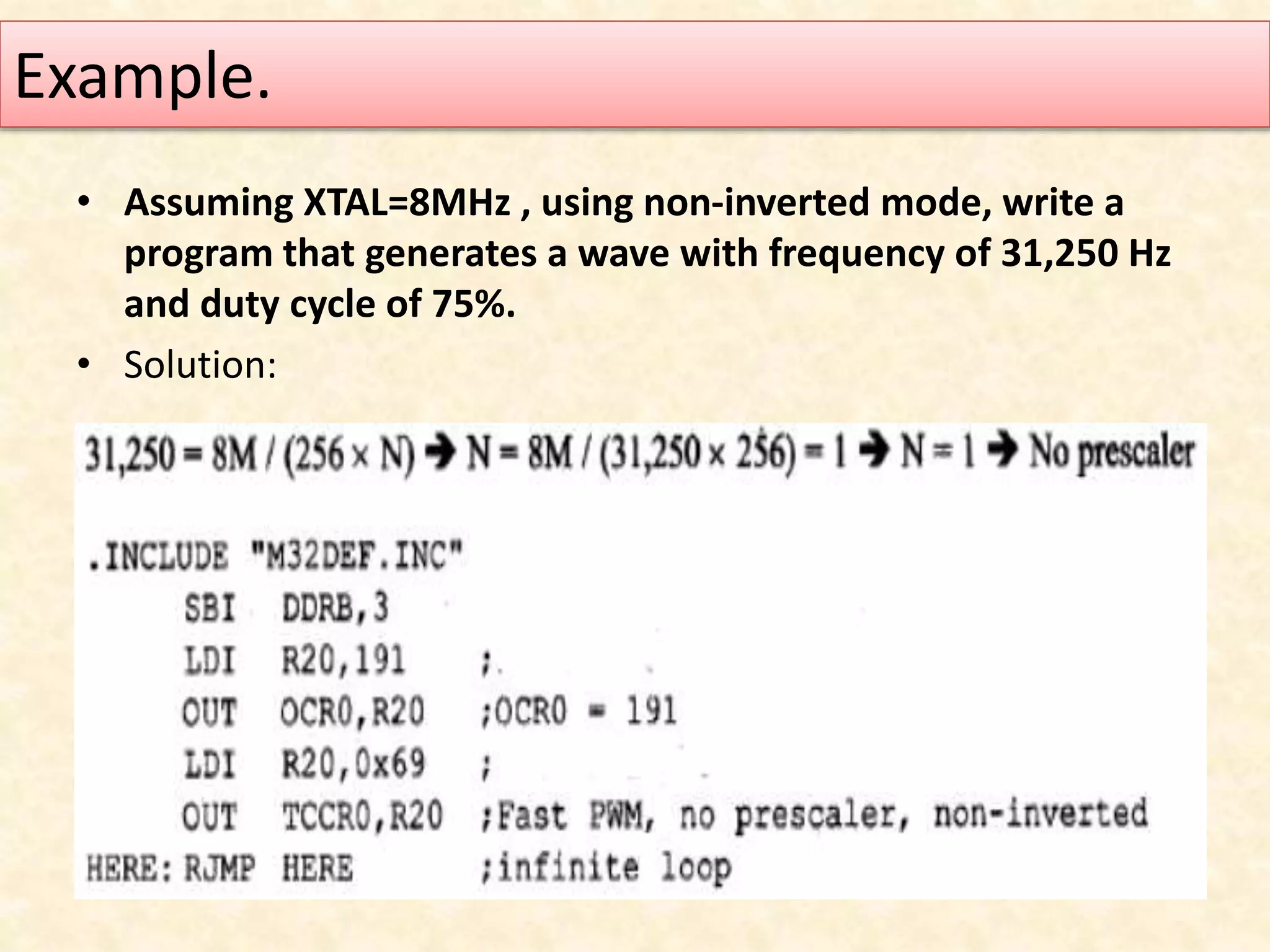Click the 'frequency of 31,250 Hz' line
1270x952 pixels.
click(x=647, y=253)
